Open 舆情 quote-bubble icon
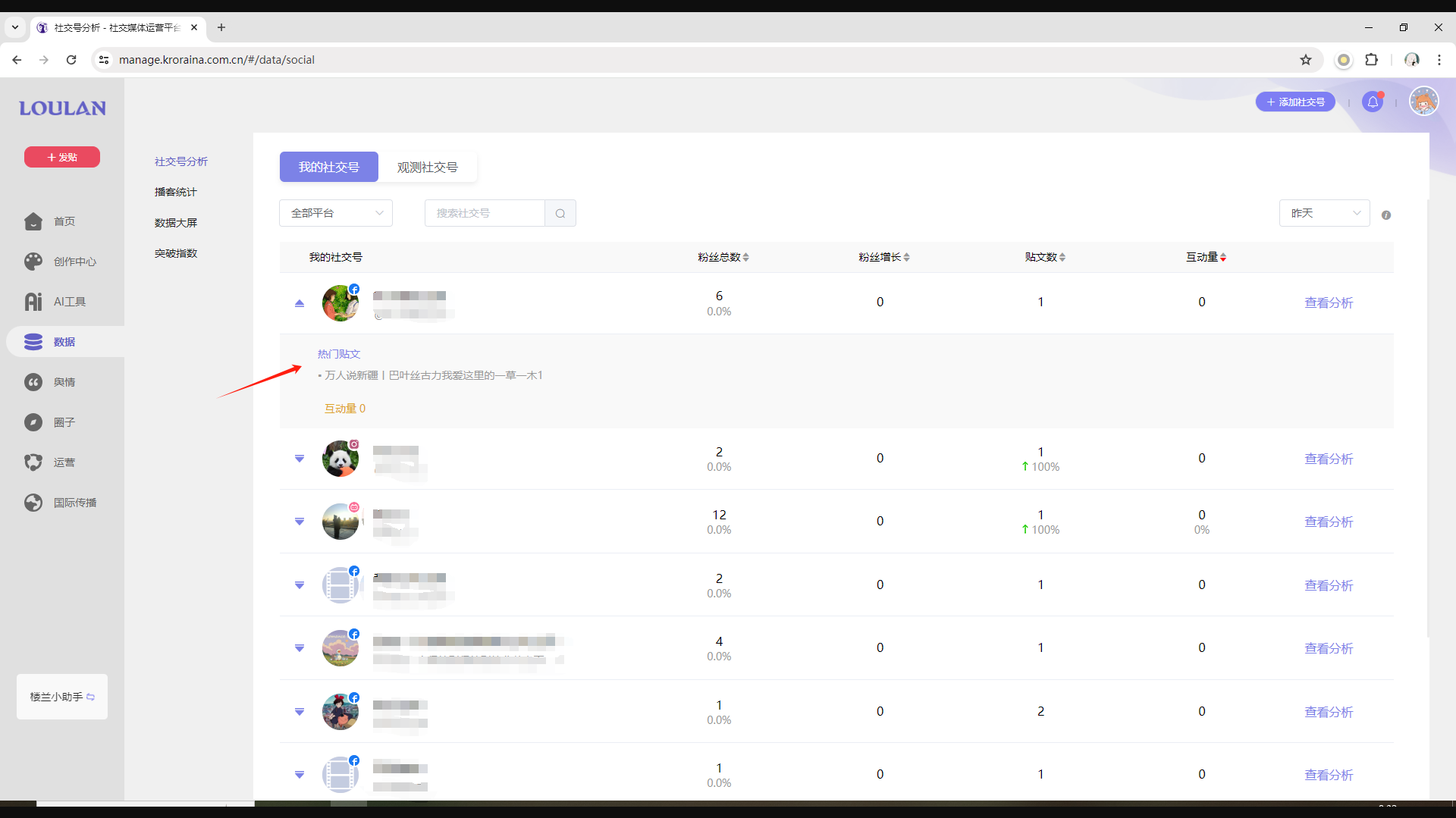Screen dimensions: 1456x818 point(33,382)
